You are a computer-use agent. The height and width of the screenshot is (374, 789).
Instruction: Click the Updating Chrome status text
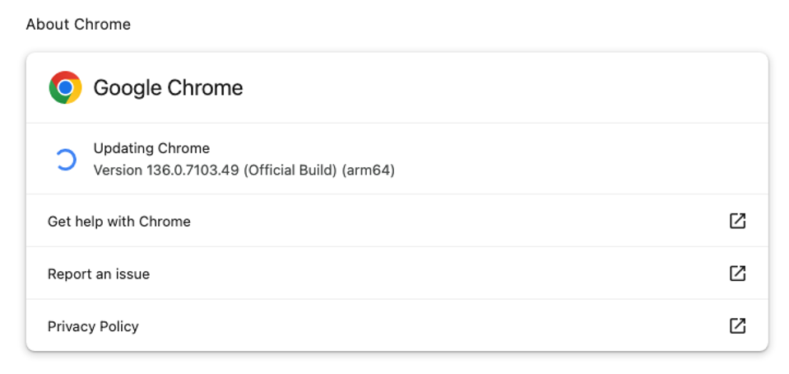151,148
